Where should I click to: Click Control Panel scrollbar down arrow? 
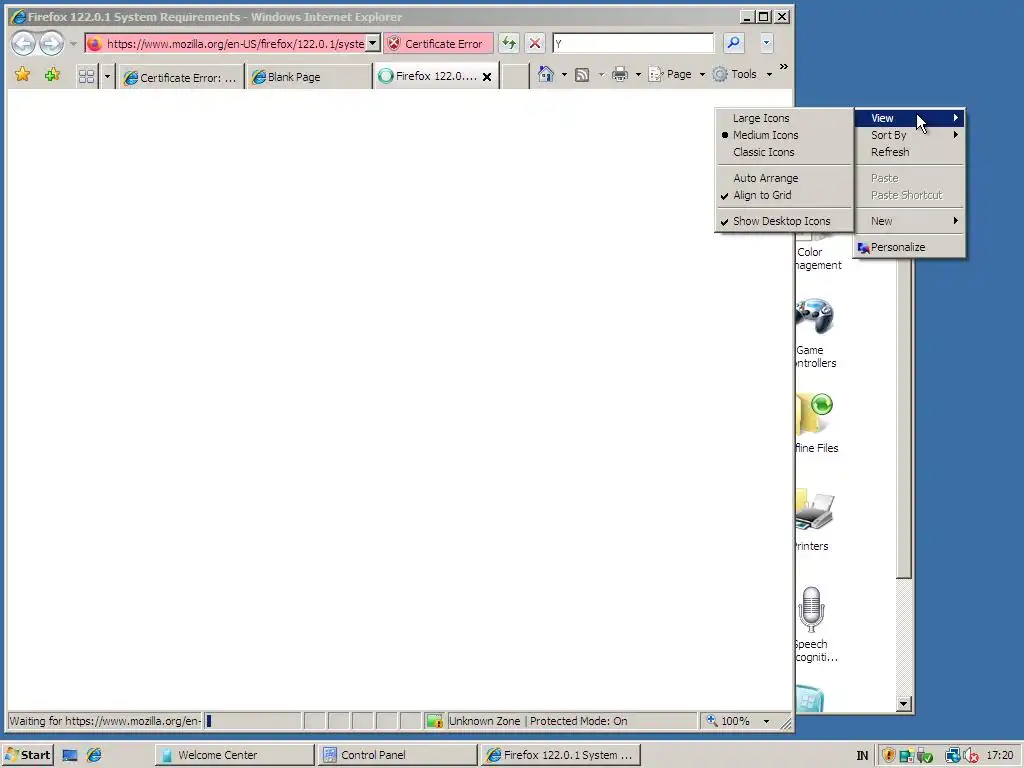pyautogui.click(x=904, y=703)
